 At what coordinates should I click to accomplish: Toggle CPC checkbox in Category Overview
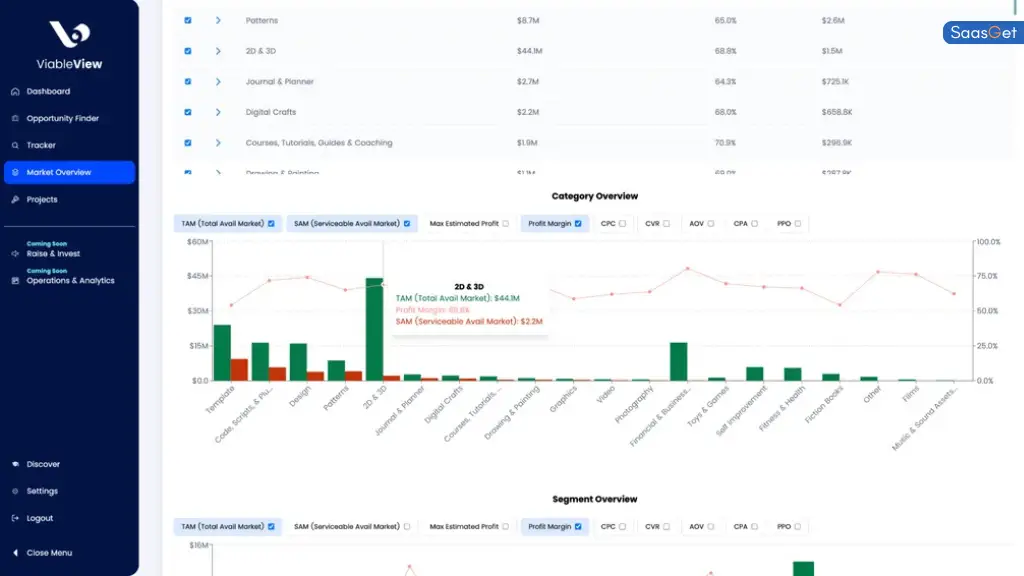point(622,224)
